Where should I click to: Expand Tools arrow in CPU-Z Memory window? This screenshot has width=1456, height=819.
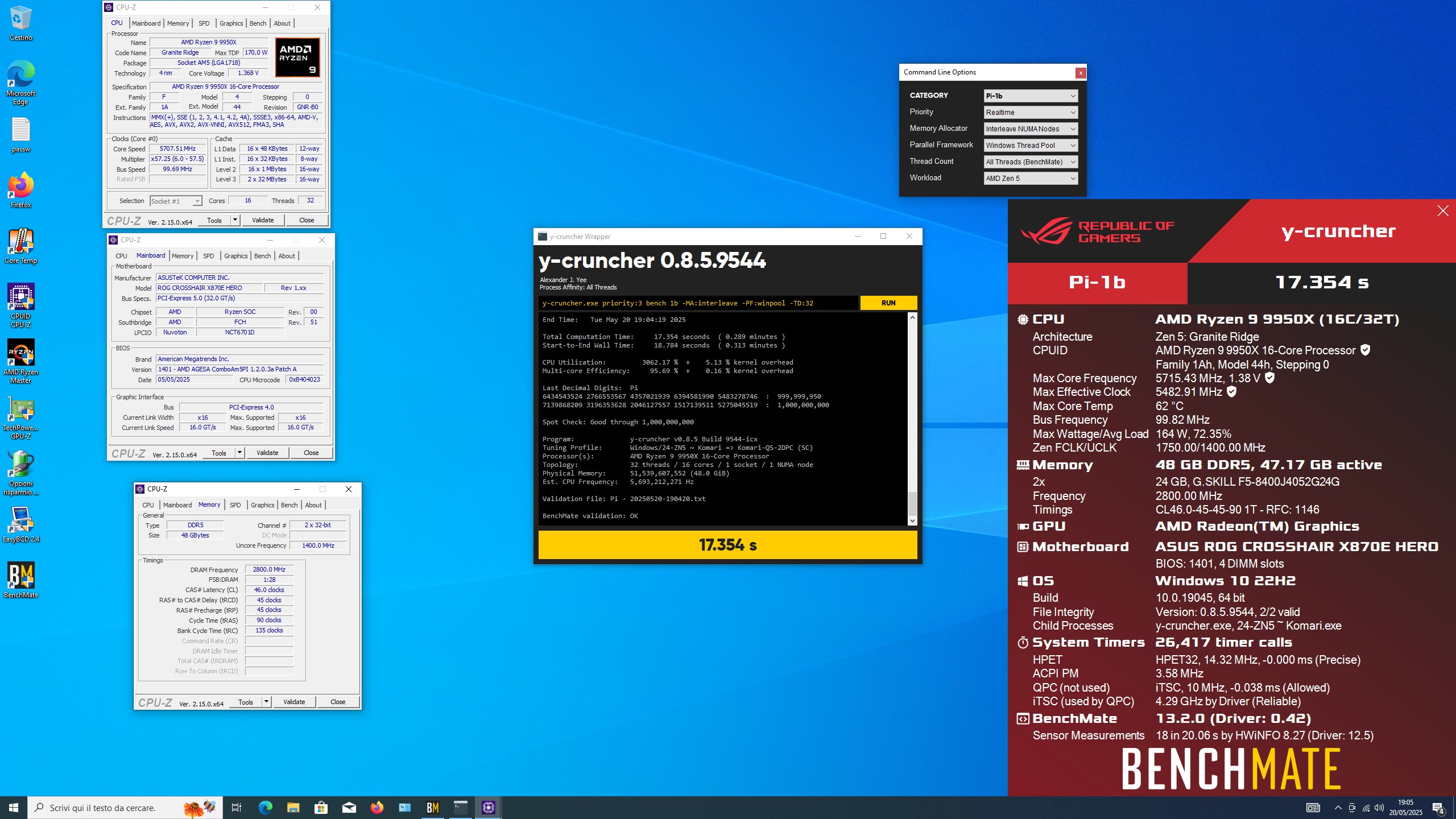click(x=266, y=702)
